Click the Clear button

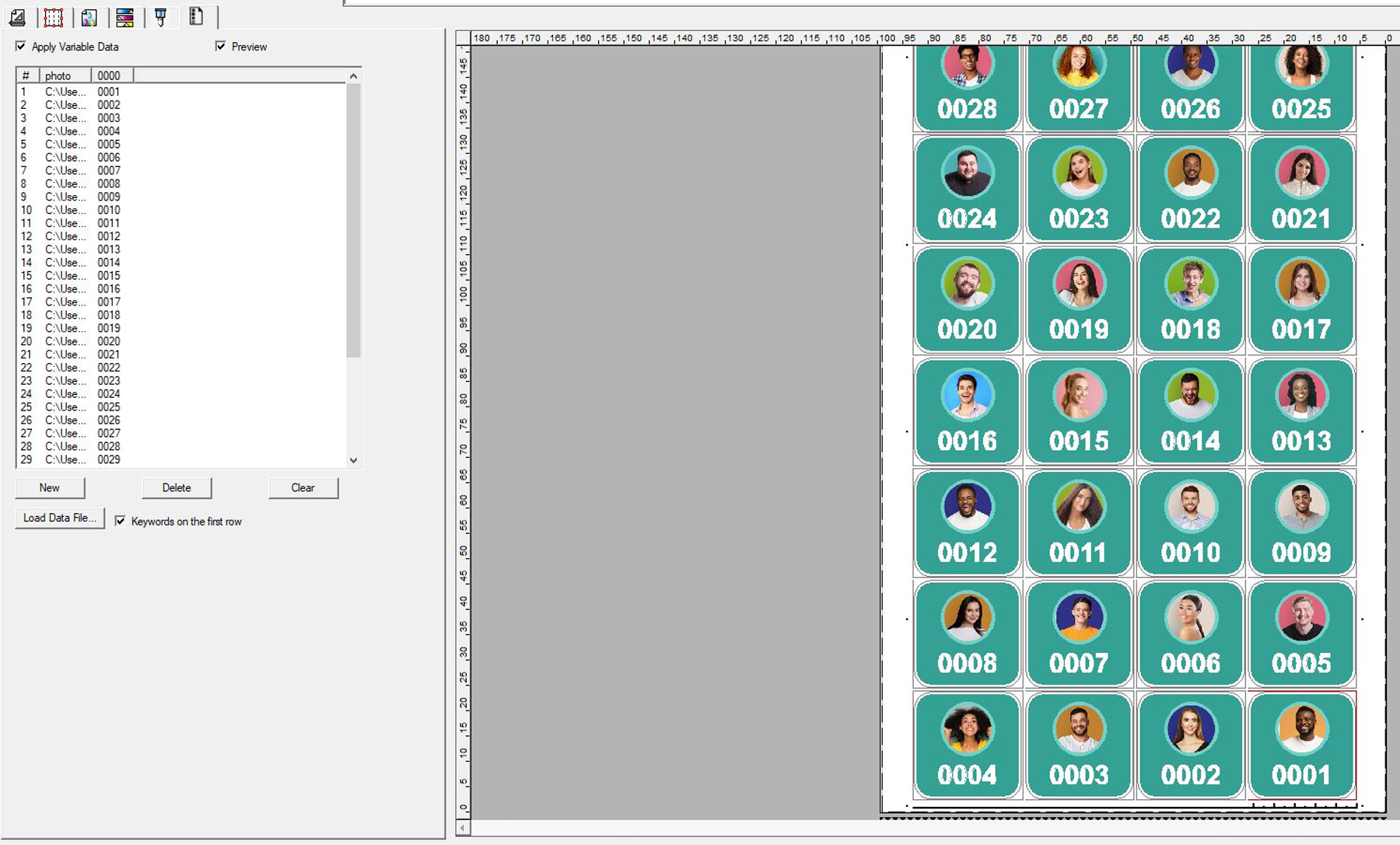click(303, 487)
